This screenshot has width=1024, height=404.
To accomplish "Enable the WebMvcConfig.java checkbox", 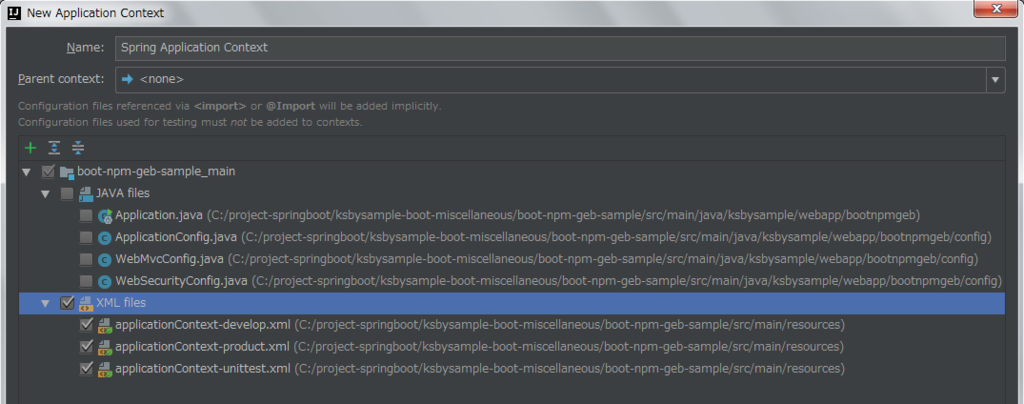I will tap(86, 259).
